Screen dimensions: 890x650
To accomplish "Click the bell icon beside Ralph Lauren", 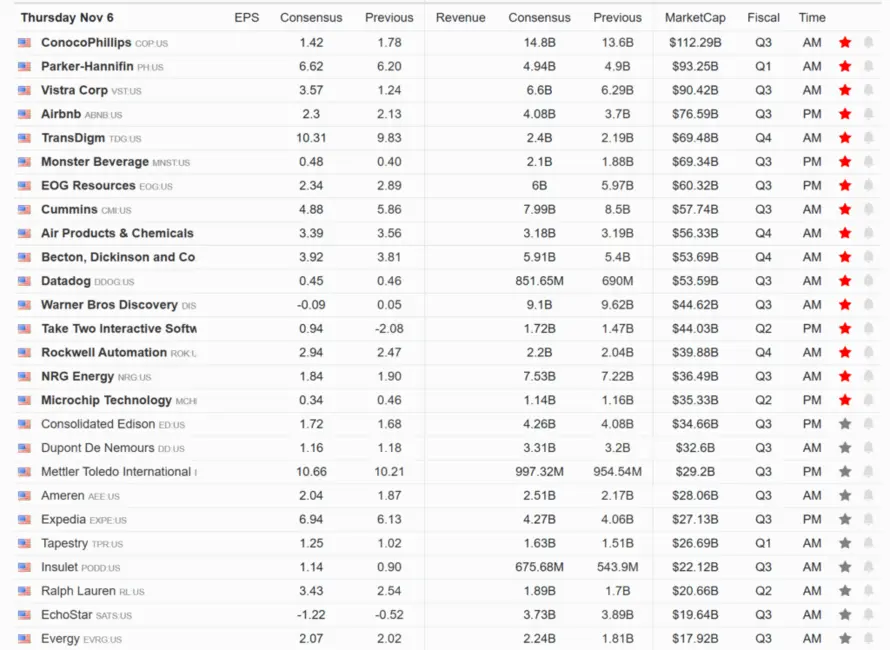I will point(868,591).
